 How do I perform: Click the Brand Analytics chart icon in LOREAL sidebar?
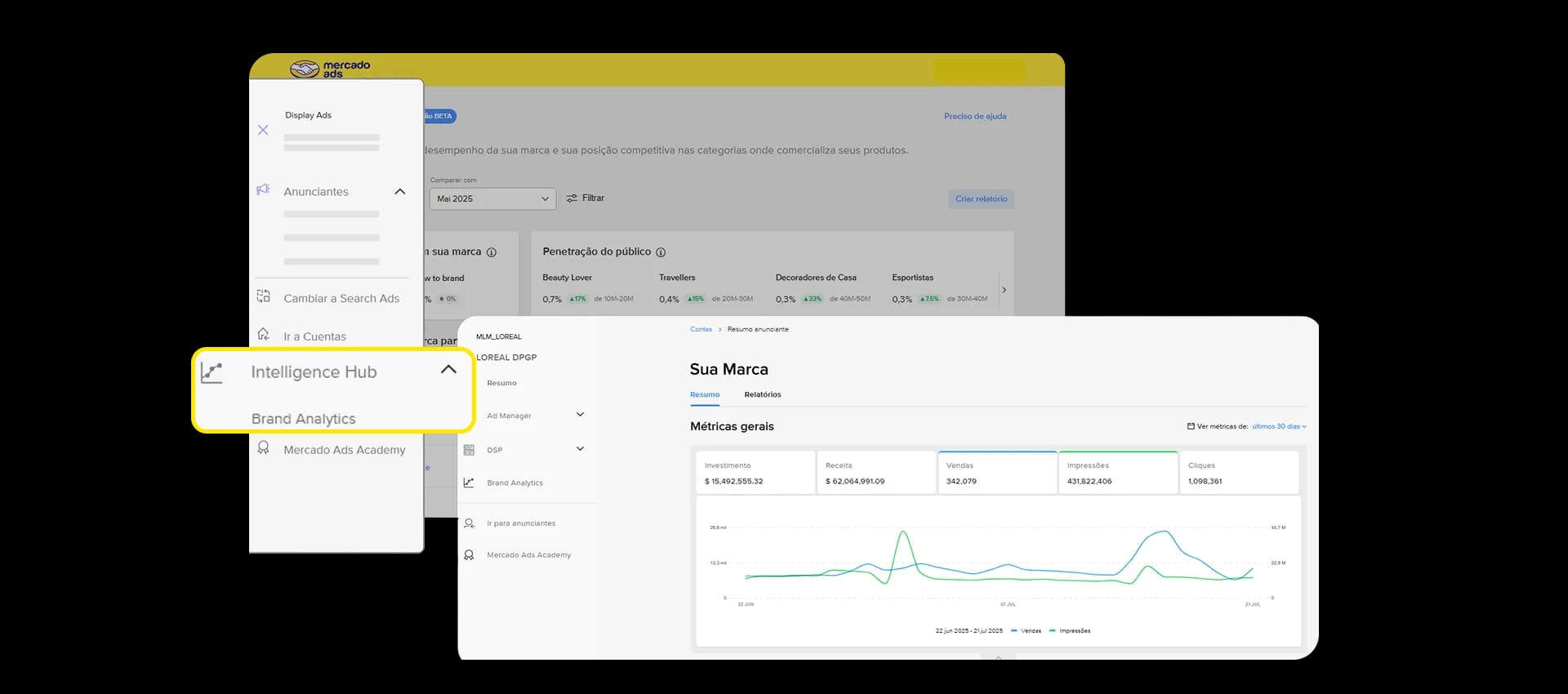469,483
